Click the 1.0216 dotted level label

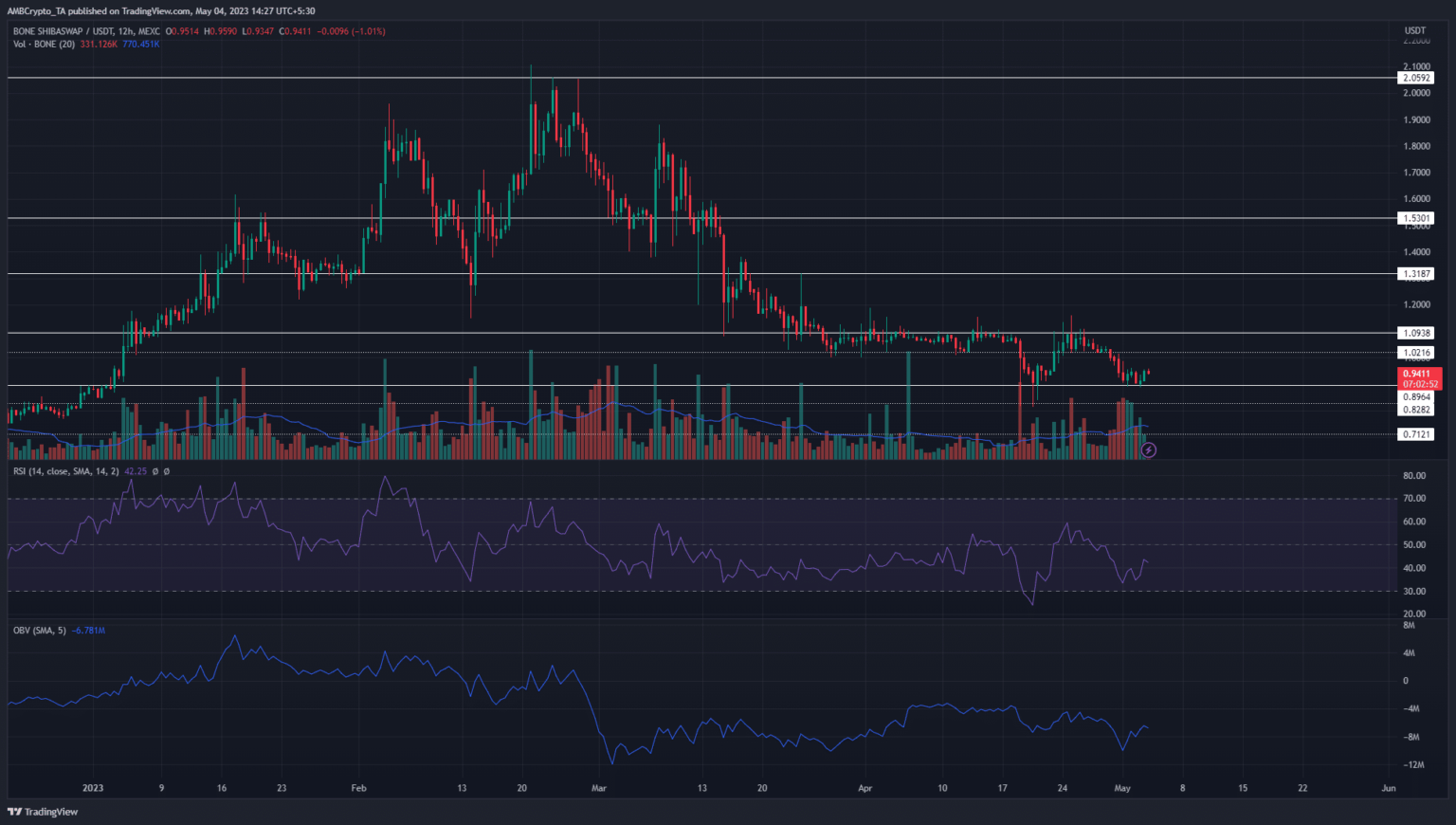click(1416, 353)
